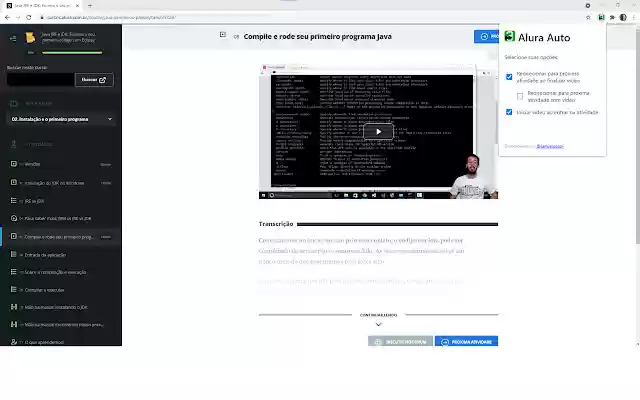Click the Alura Auto logo in the popup
Viewport: 640px width, 400px height.
point(509,36)
